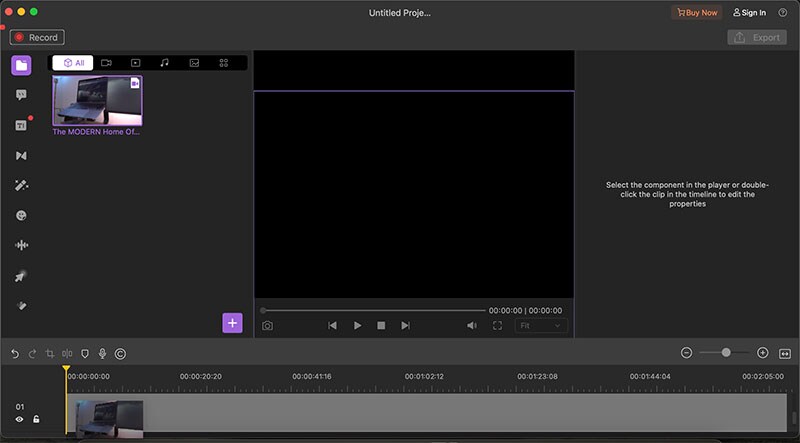Mute the preview volume speaker icon
Viewport: 800px width, 443px height.
pyautogui.click(x=472, y=326)
